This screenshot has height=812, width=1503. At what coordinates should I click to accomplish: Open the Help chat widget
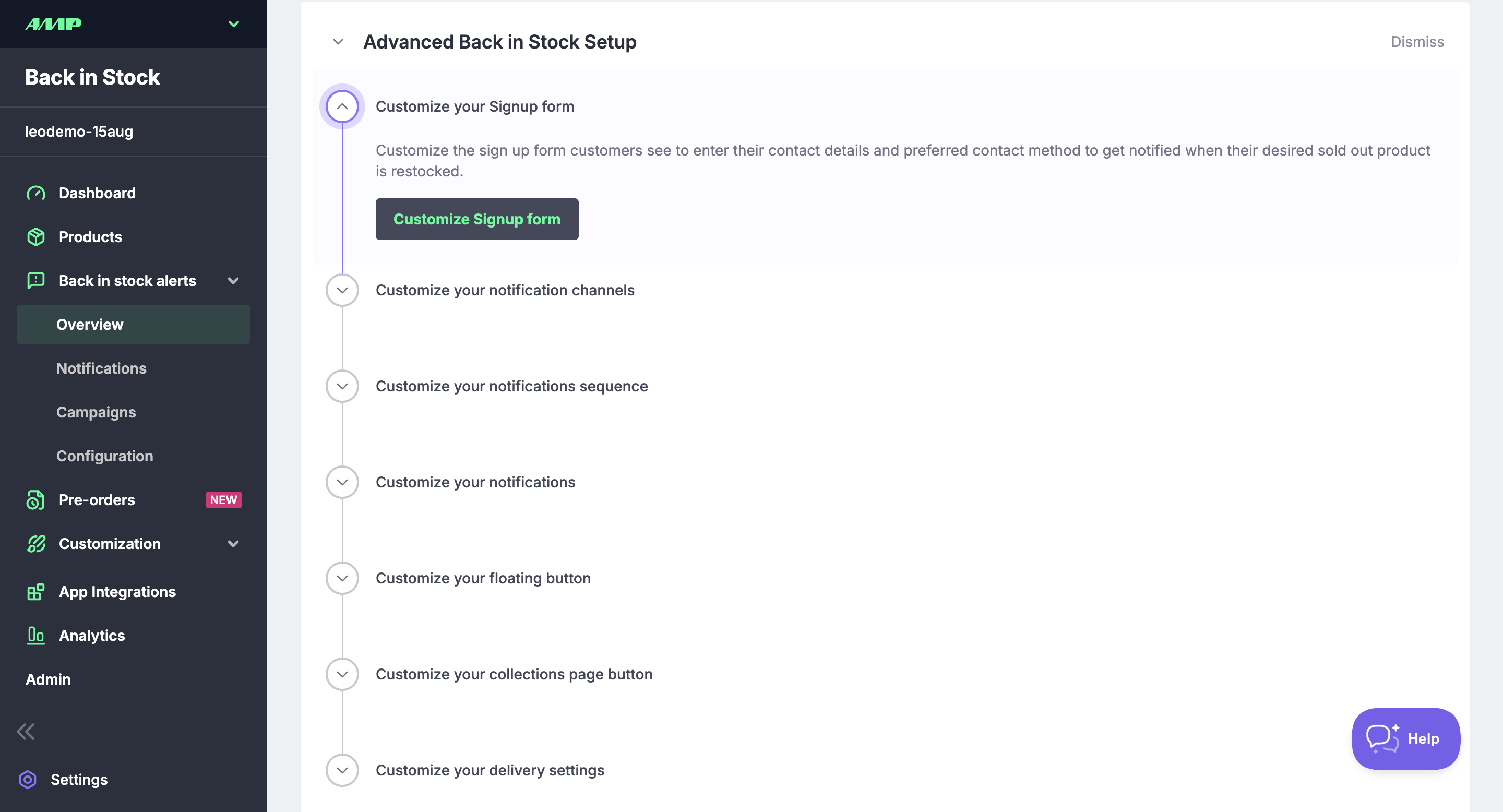click(x=1406, y=738)
